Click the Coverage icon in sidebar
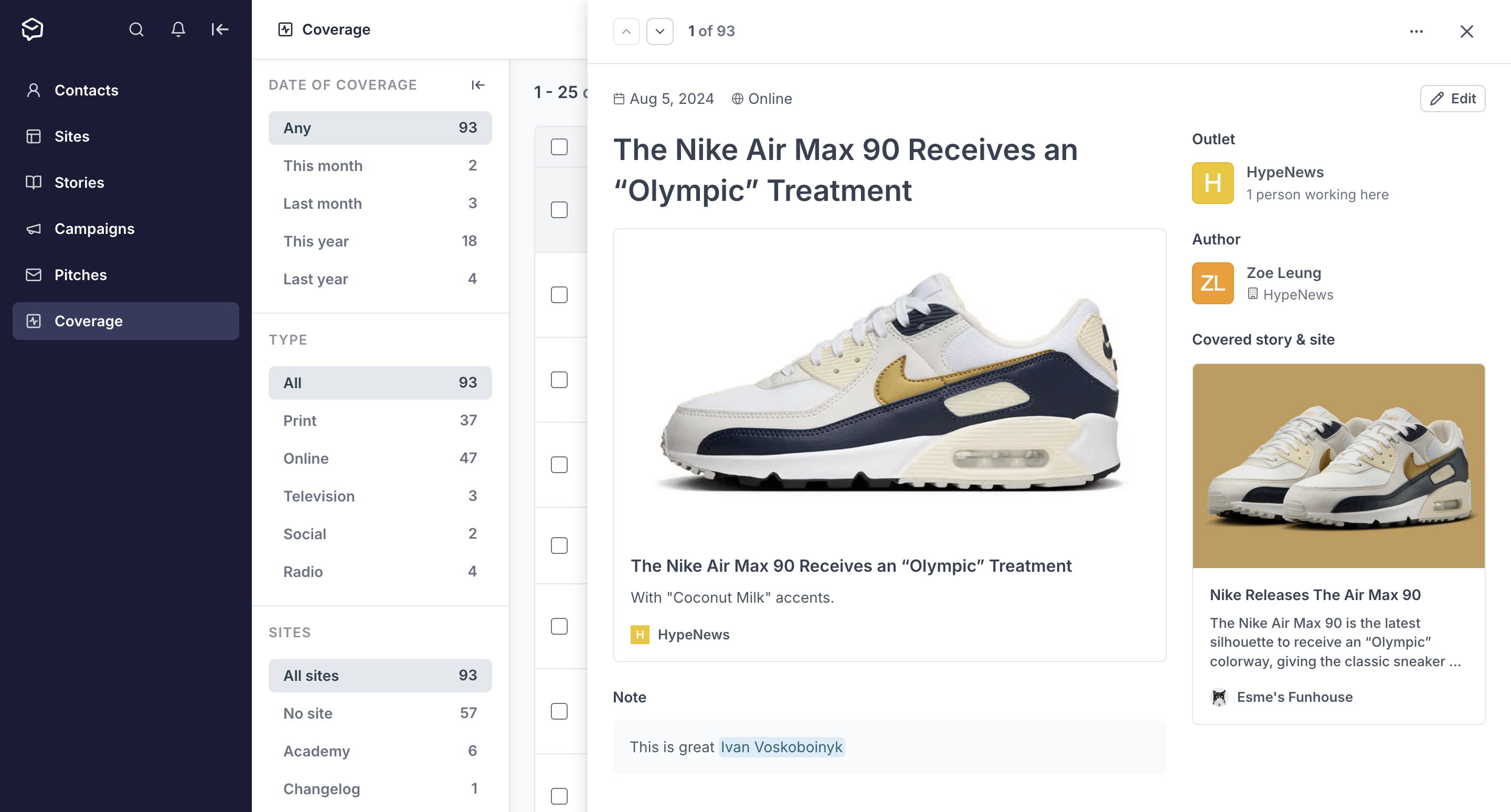This screenshot has width=1511, height=812. pyautogui.click(x=34, y=321)
